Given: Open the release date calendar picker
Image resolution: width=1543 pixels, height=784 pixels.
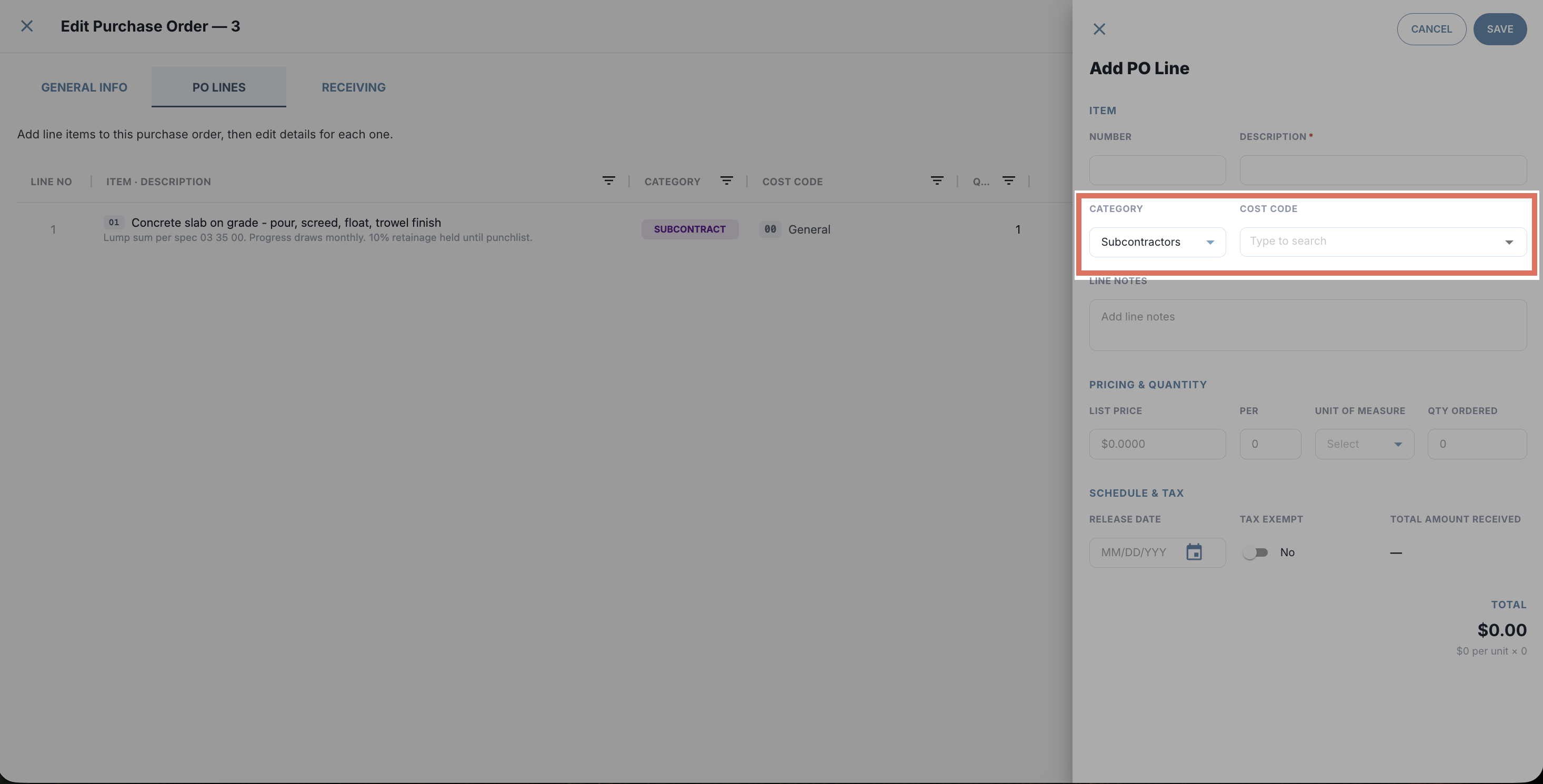Looking at the screenshot, I should [1194, 552].
